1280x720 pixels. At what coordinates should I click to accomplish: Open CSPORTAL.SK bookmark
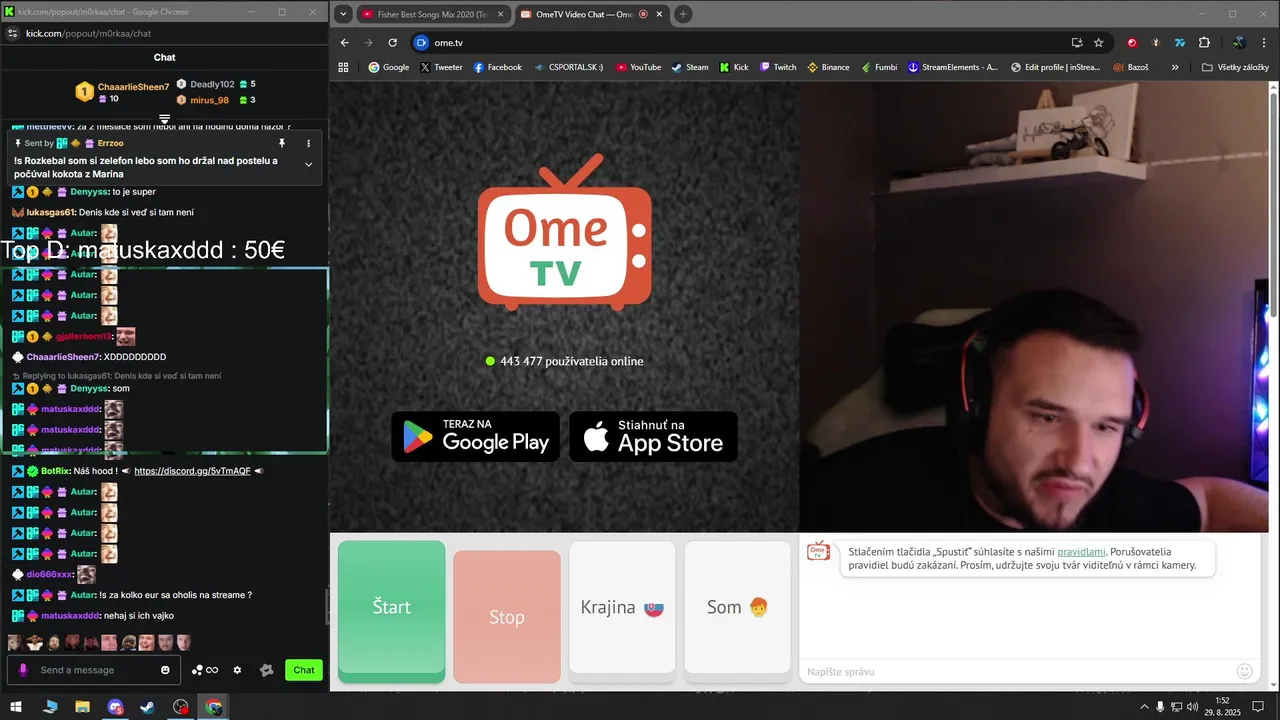tap(569, 67)
